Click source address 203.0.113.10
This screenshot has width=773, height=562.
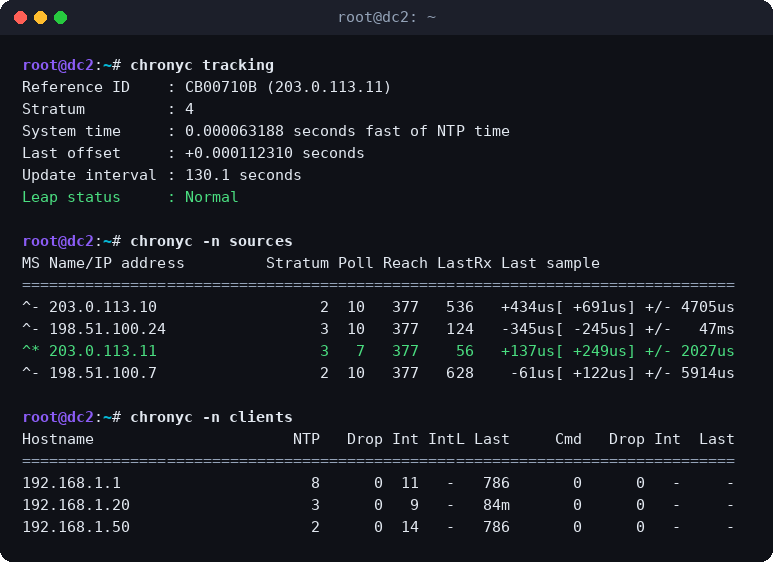pyautogui.click(x=103, y=307)
